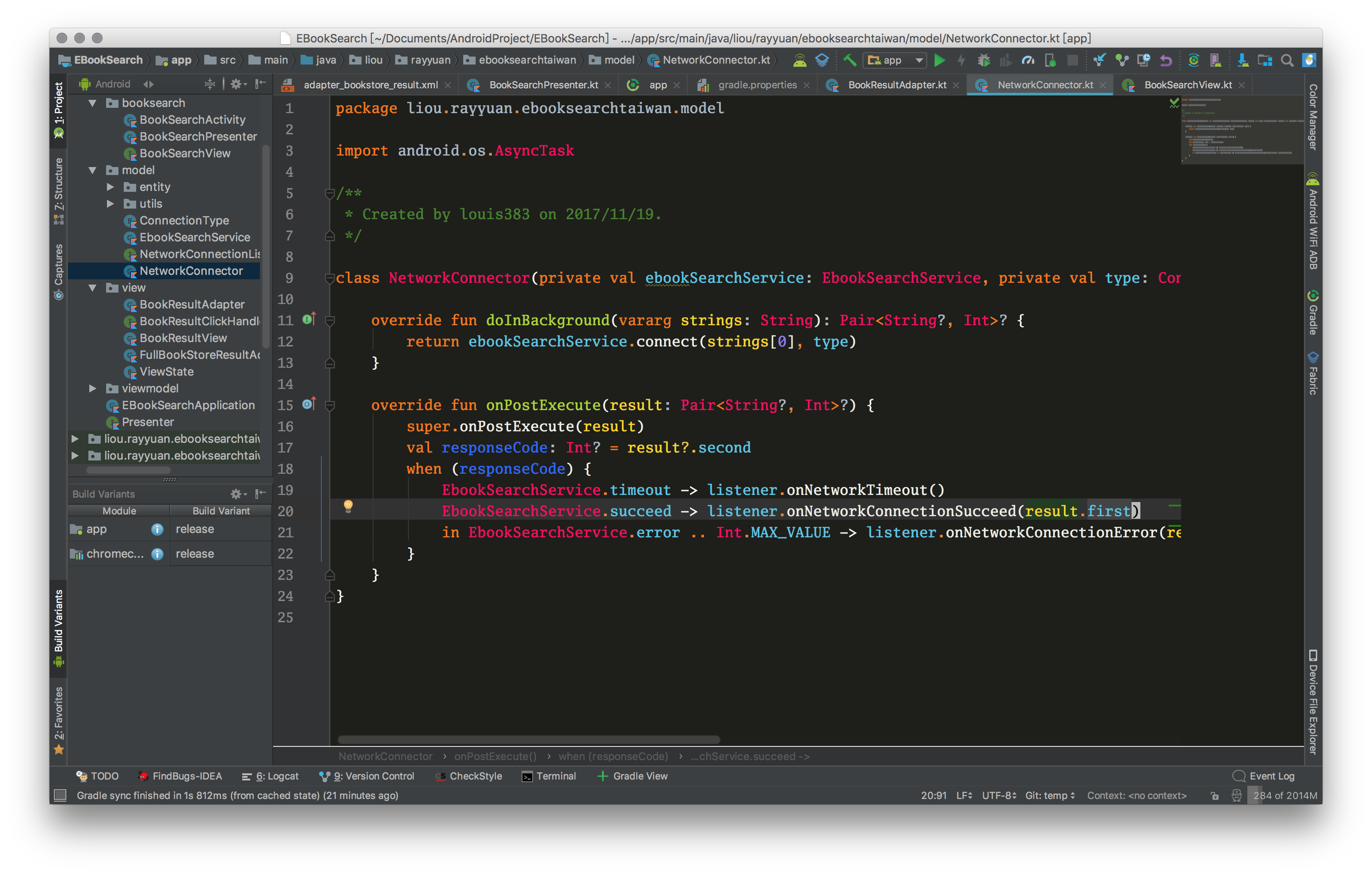The width and height of the screenshot is (1372, 875).
Task: Collapse code fold marker at class line 9
Action: (x=329, y=278)
